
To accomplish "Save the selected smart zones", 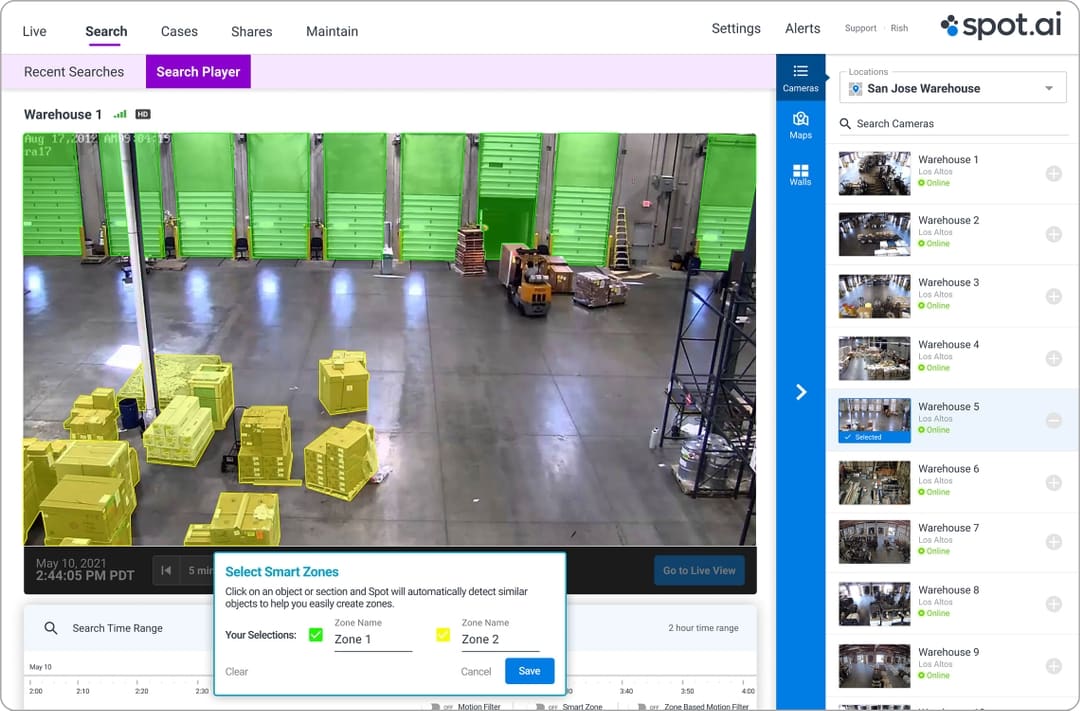I will pyautogui.click(x=529, y=671).
